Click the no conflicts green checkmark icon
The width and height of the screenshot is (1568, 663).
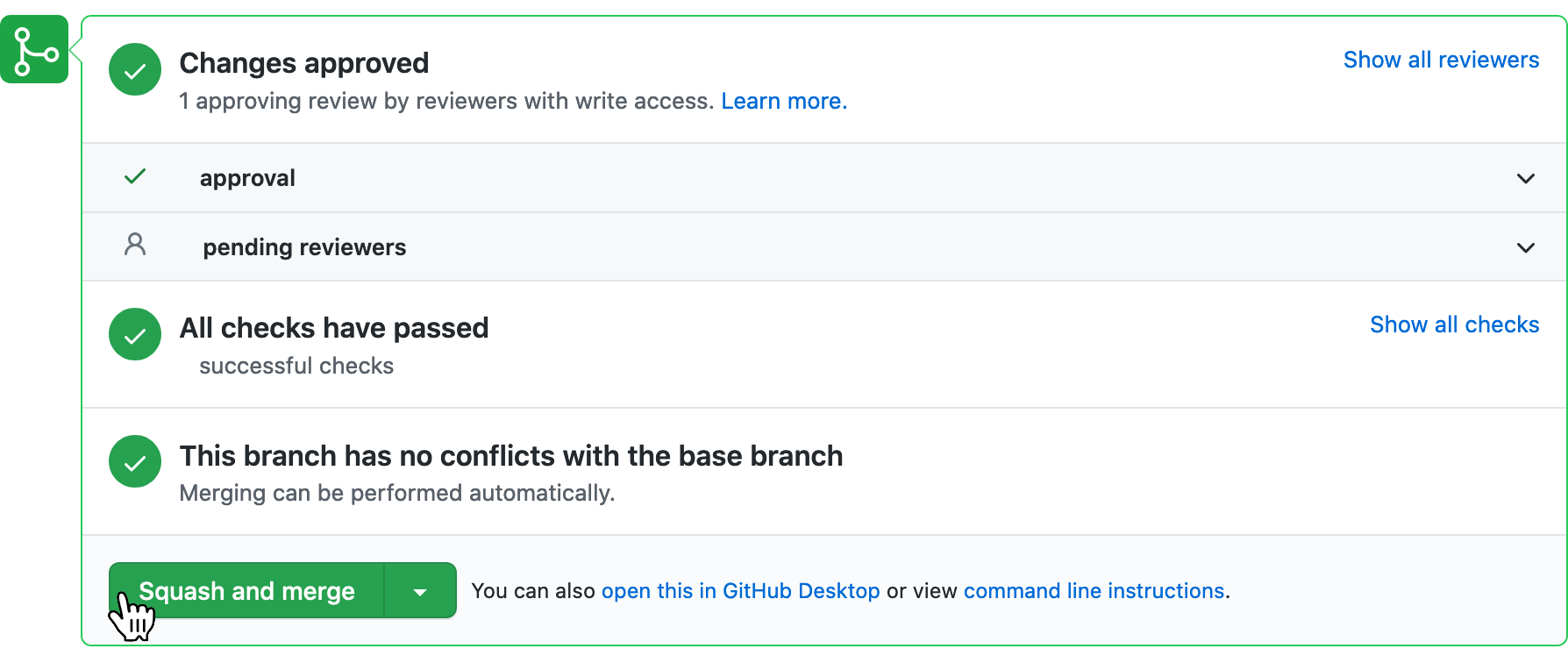135,461
